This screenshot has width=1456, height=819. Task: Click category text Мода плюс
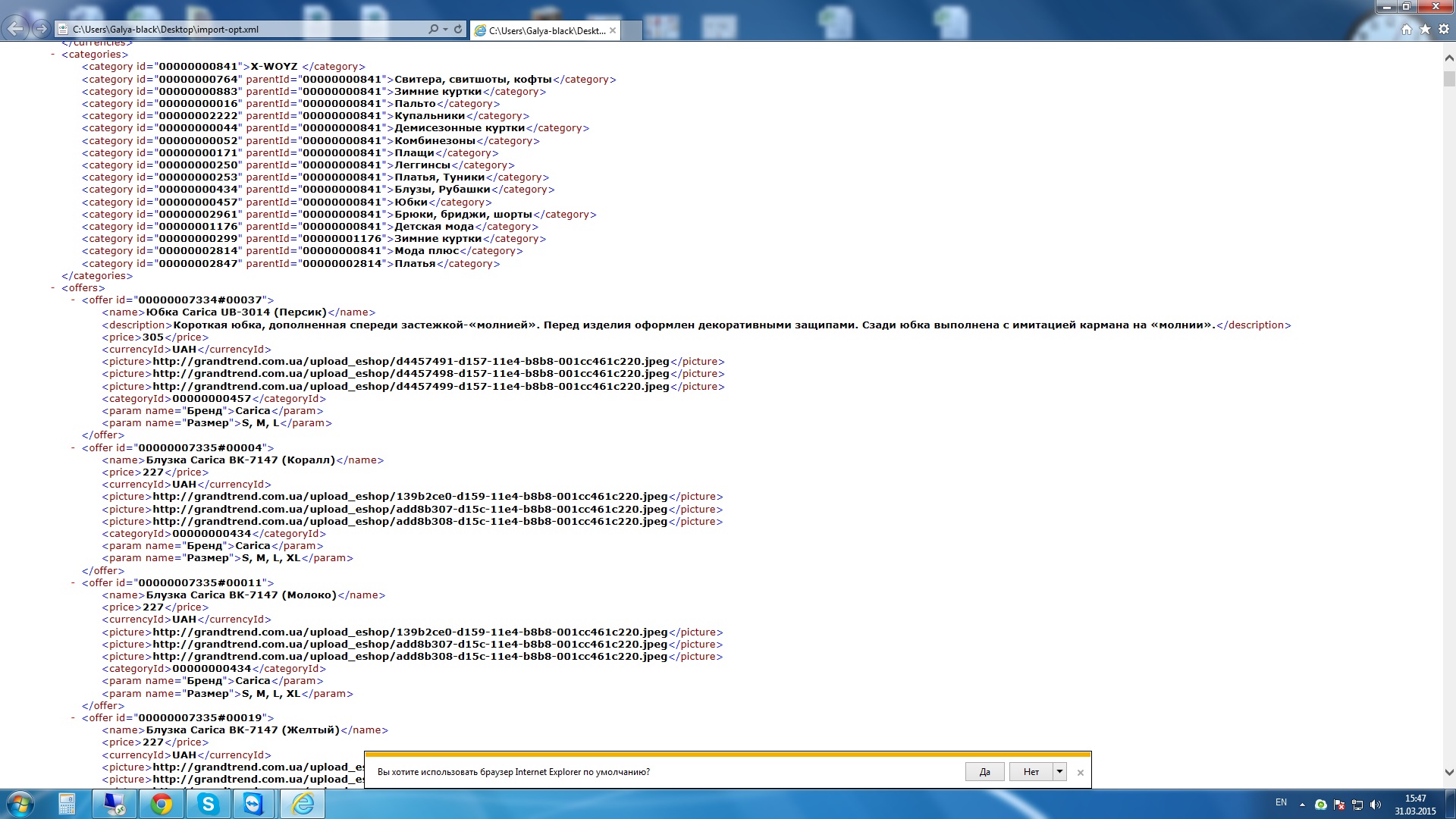point(426,251)
